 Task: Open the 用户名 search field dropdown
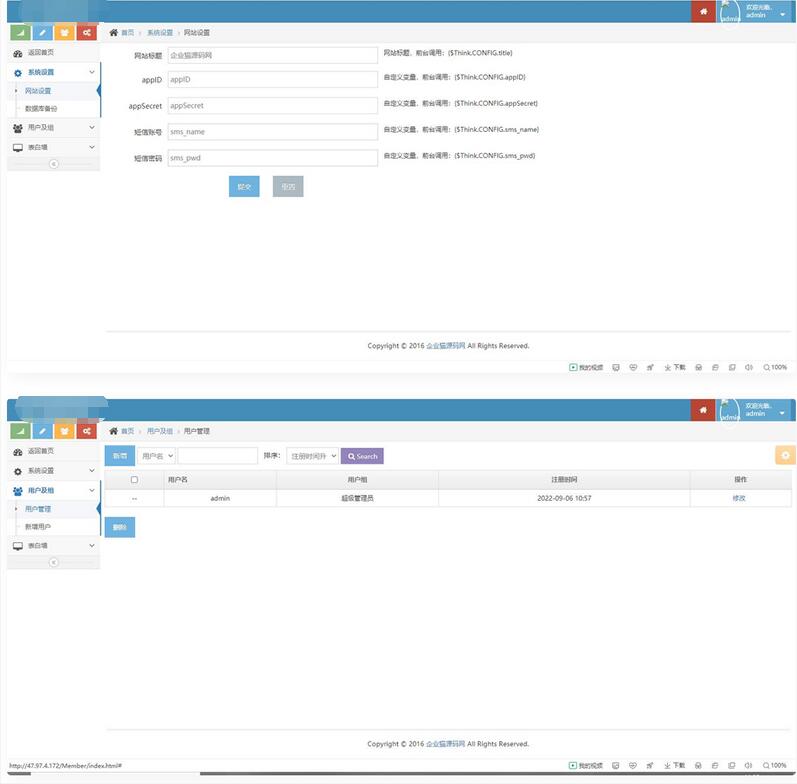pyautogui.click(x=156, y=456)
